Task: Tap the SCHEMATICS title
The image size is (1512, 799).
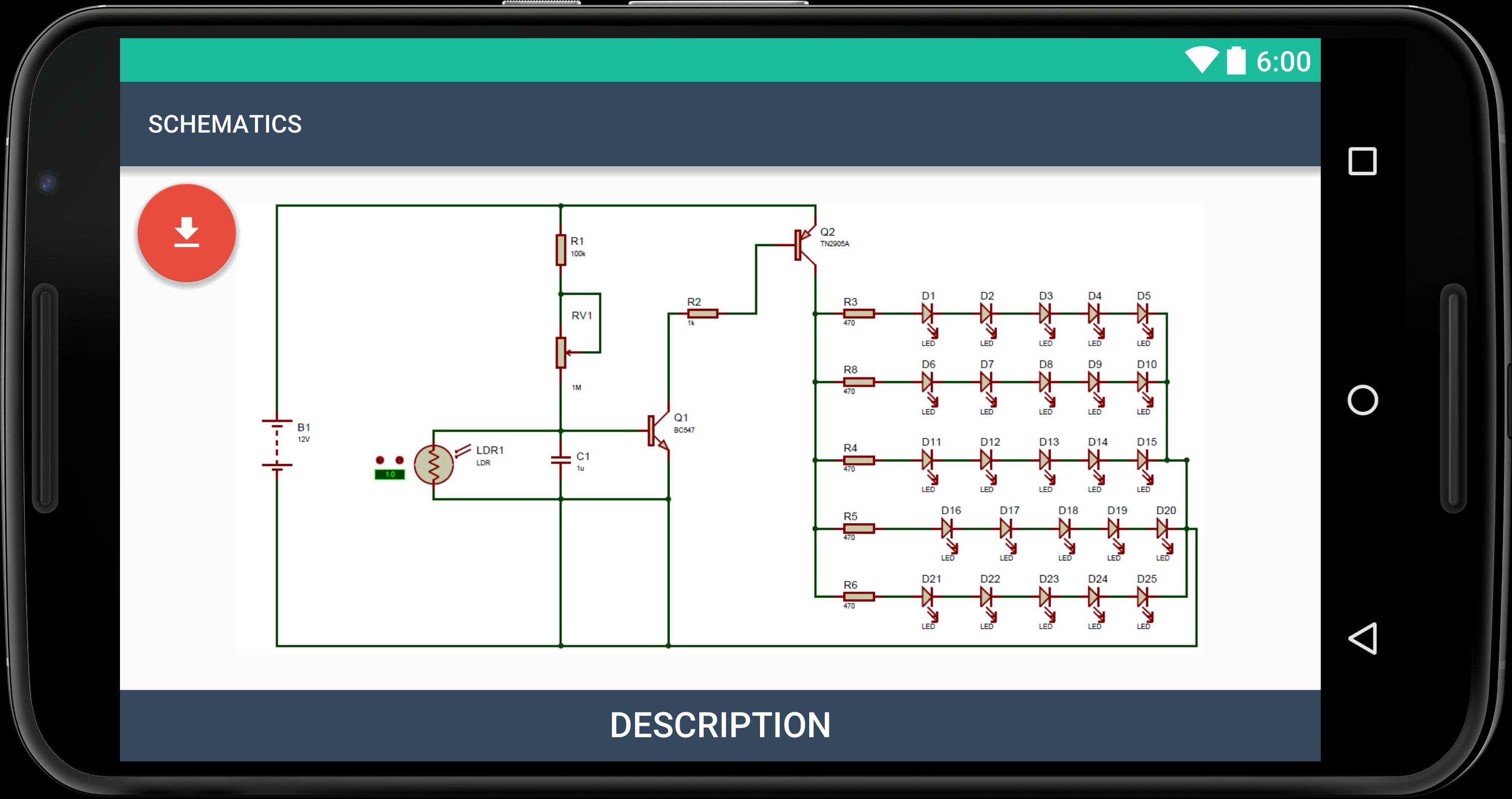Action: [x=225, y=124]
